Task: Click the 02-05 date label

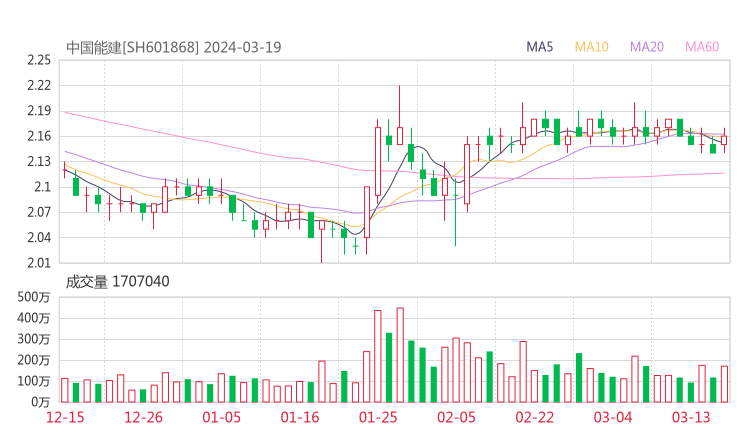Action: point(456,417)
